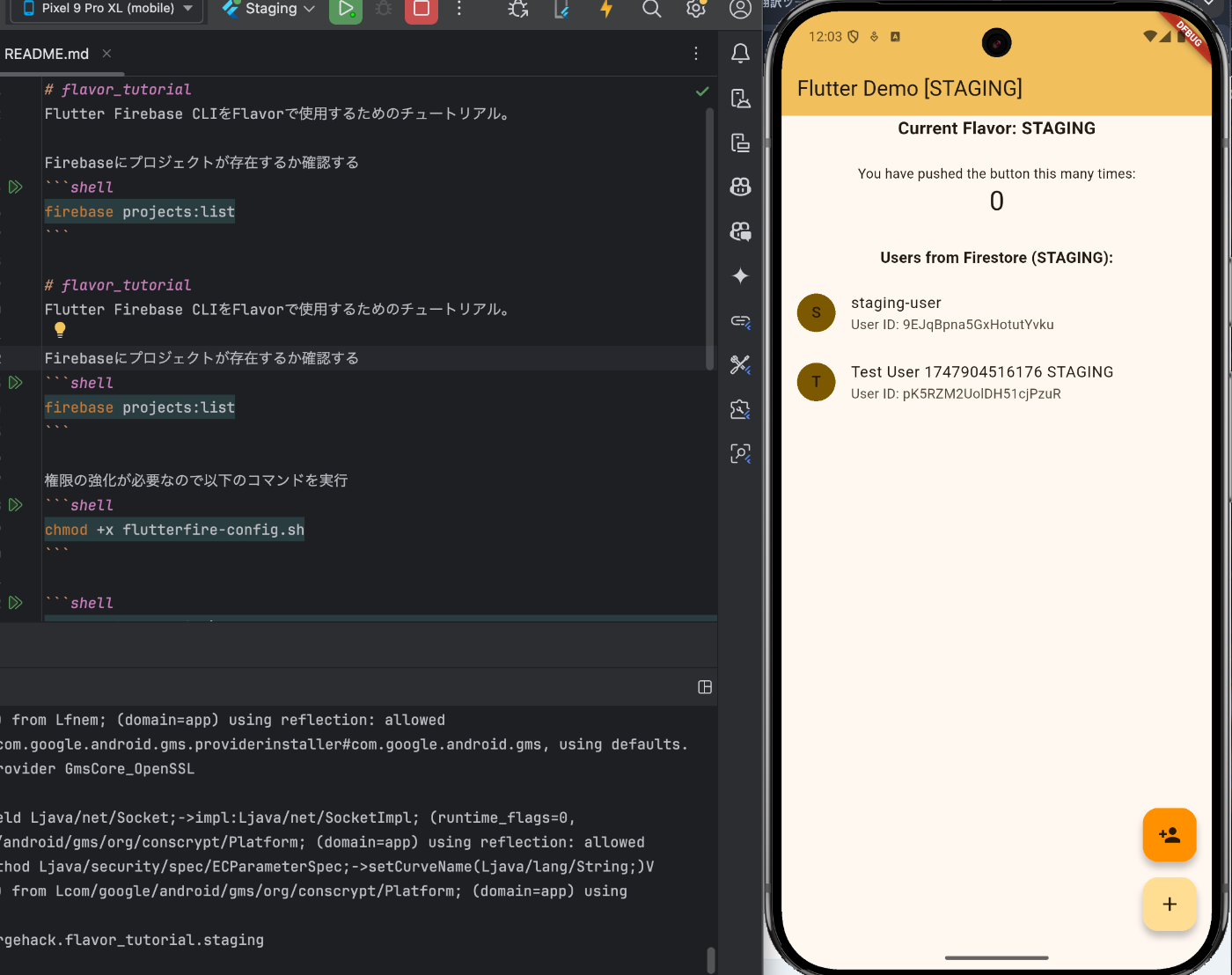Run first 'firebase projects:list' gutter arrow
Screen dimensions: 1232x975
coord(16,187)
